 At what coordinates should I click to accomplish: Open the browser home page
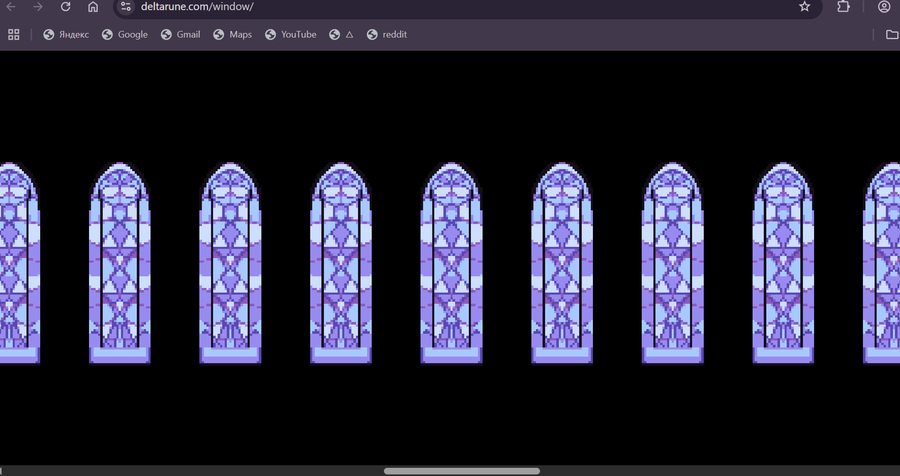pyautogui.click(x=93, y=7)
